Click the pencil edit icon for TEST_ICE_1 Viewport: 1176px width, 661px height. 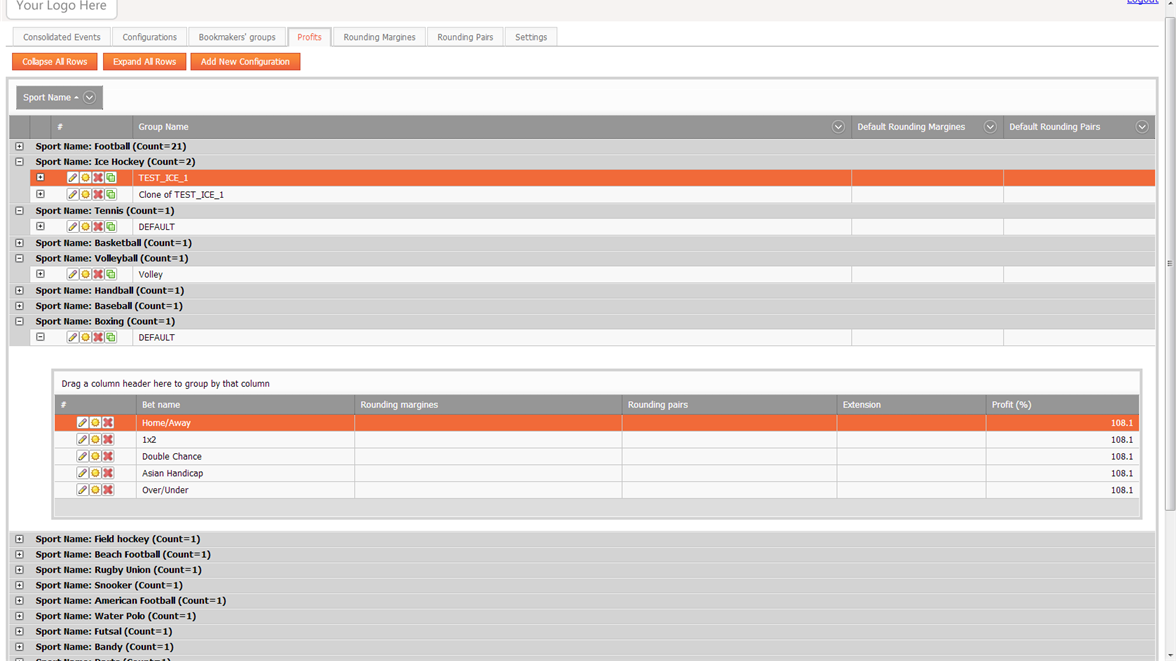72,178
